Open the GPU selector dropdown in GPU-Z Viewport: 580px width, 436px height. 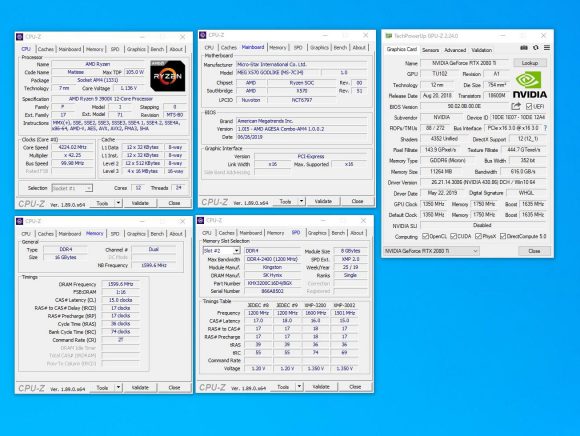click(431, 251)
